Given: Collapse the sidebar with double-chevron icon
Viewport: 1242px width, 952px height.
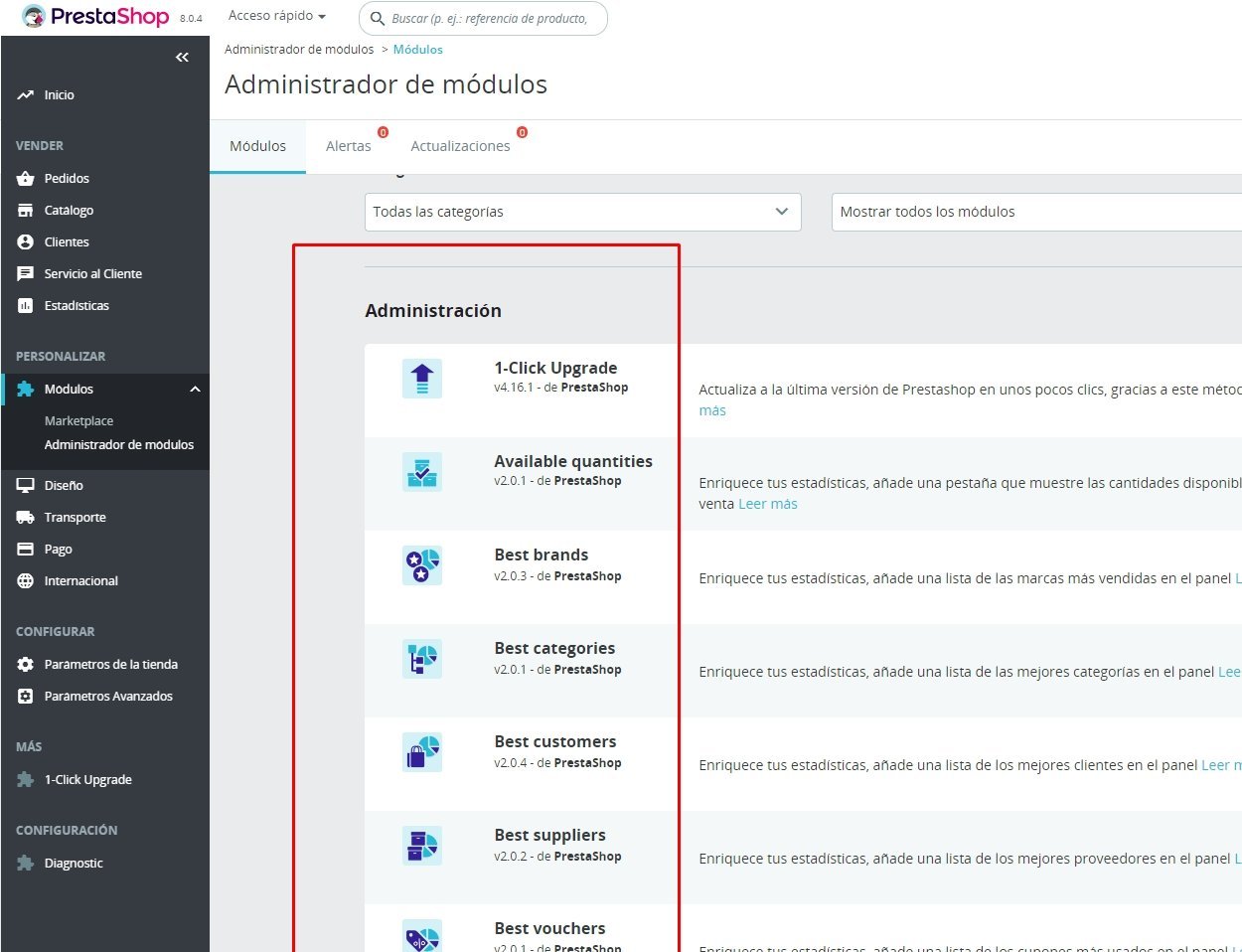Looking at the screenshot, I should click(182, 58).
